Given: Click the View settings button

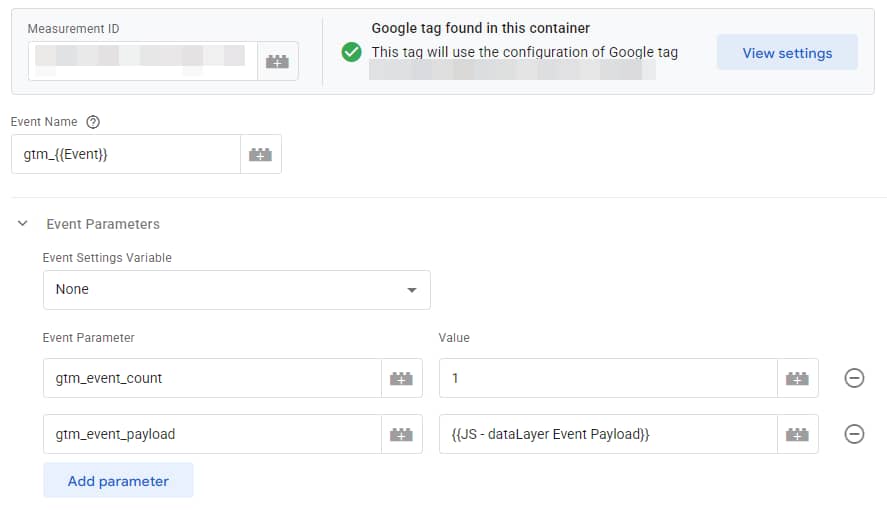Looking at the screenshot, I should coord(787,53).
